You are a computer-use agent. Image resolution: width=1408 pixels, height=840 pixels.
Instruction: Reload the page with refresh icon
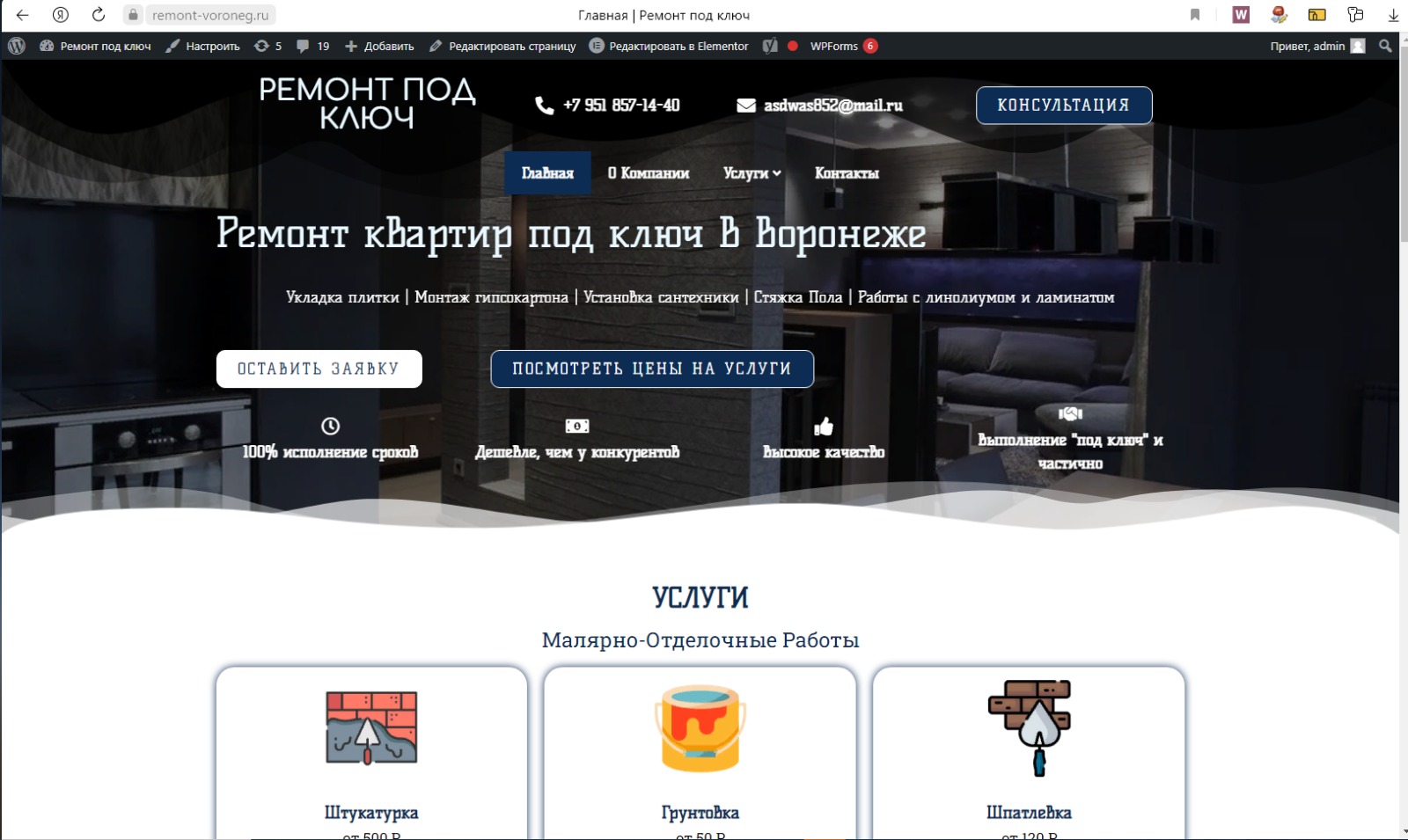coord(99,15)
